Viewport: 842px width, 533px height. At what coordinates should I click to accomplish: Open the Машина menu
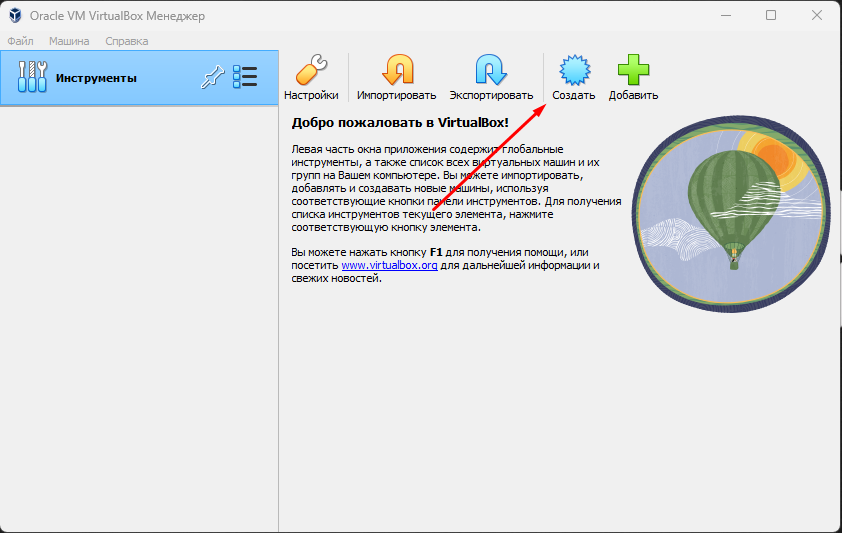[69, 41]
